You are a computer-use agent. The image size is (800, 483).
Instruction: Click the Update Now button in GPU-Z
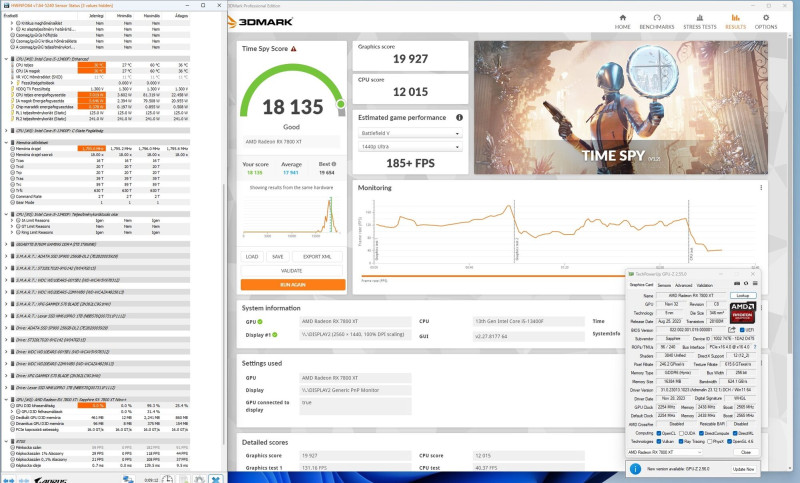tap(743, 469)
